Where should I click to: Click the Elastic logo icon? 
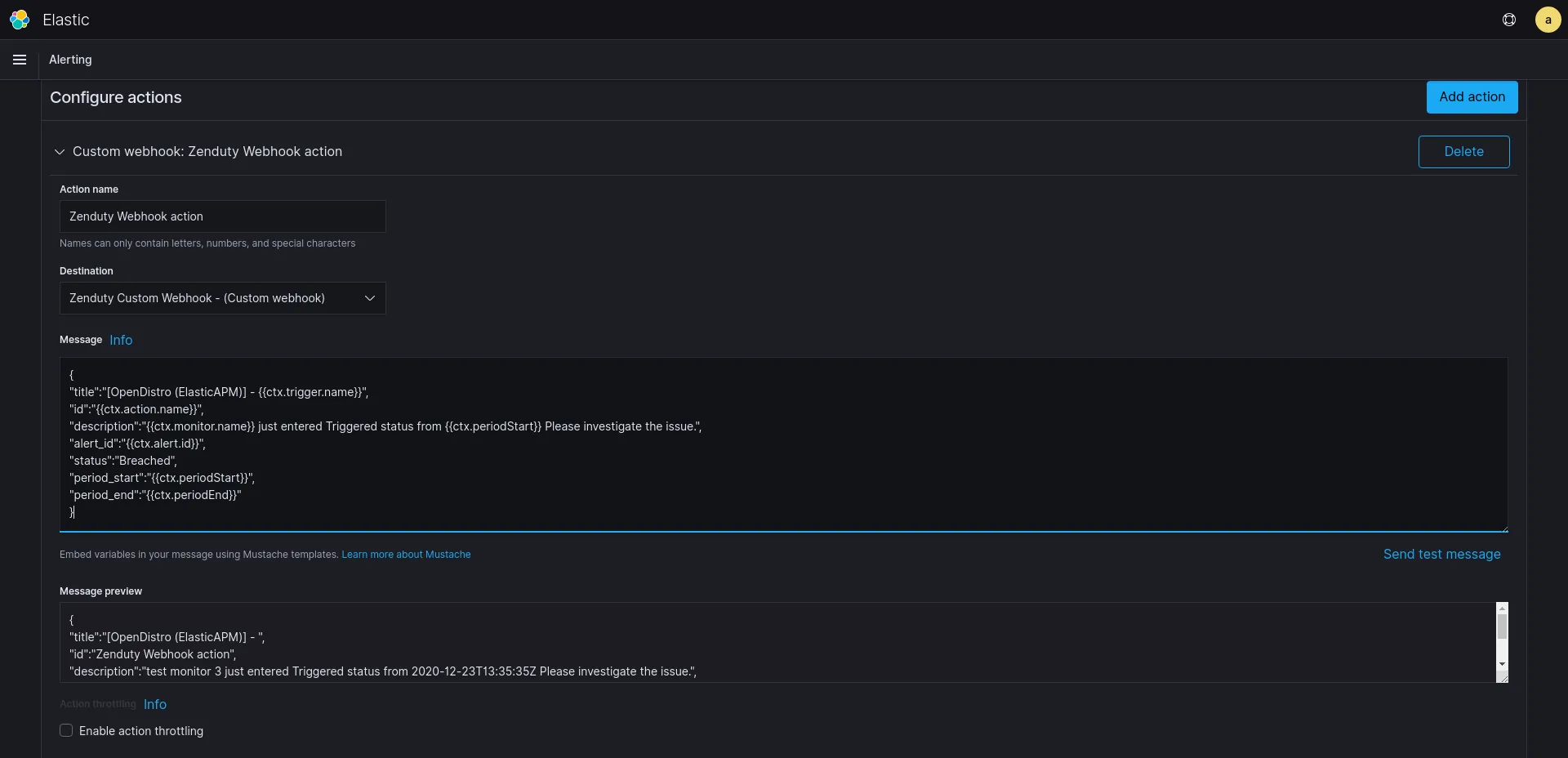20,20
